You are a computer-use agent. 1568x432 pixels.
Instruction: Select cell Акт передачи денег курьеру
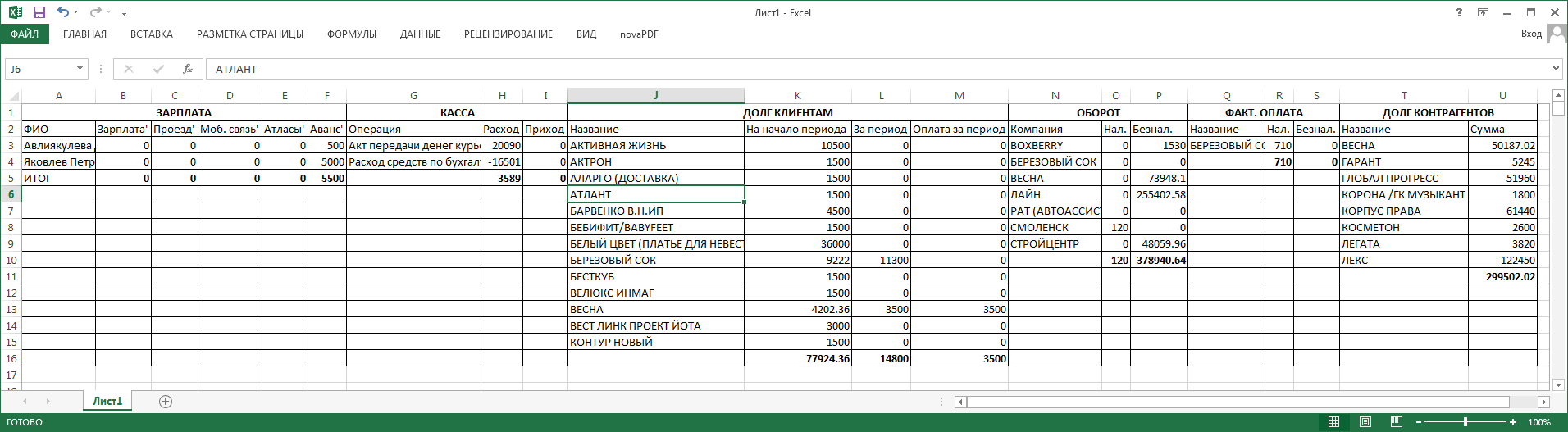point(413,145)
